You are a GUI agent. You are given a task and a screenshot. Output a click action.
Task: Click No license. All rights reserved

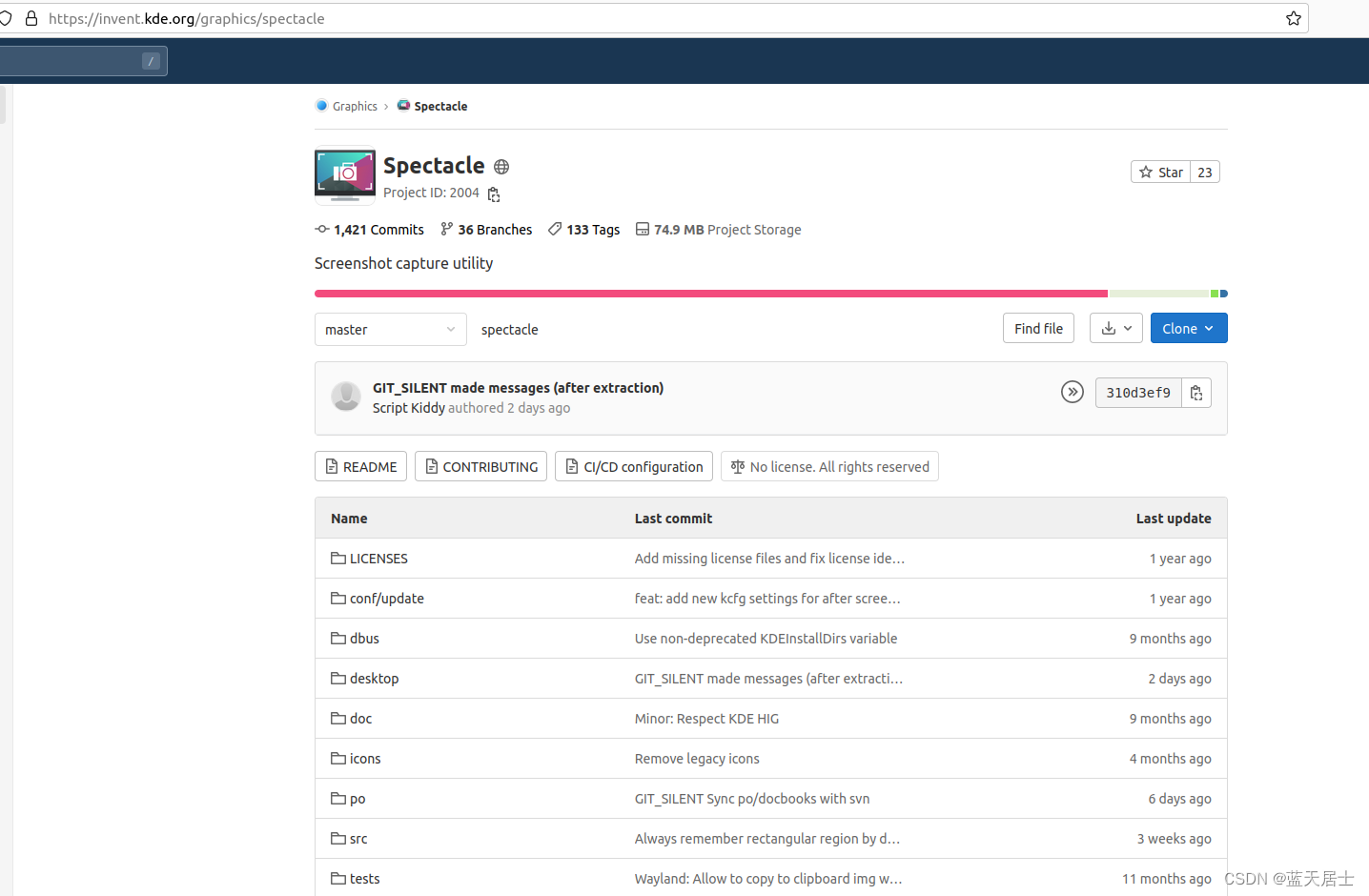click(829, 466)
